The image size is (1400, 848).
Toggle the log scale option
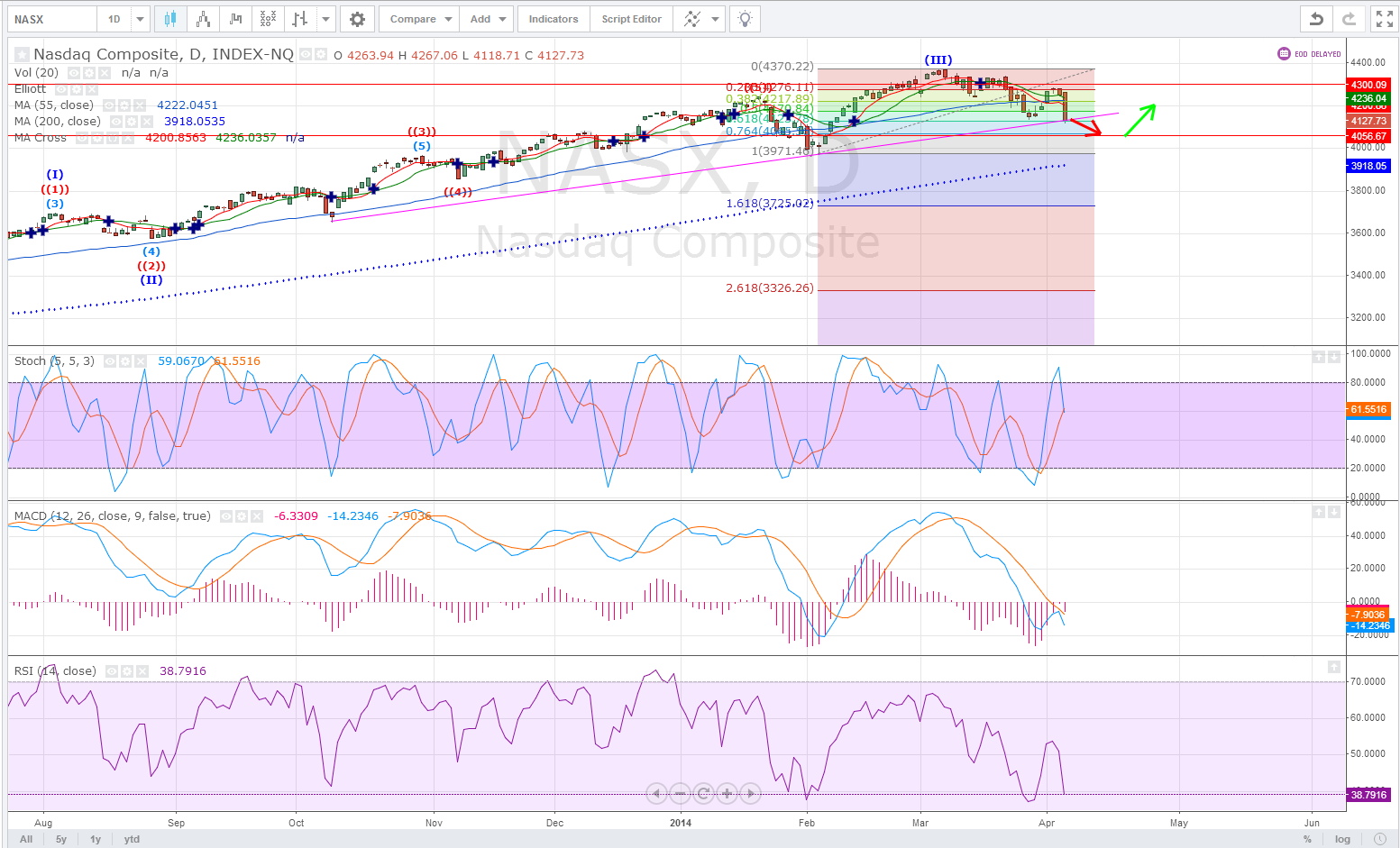click(1343, 839)
